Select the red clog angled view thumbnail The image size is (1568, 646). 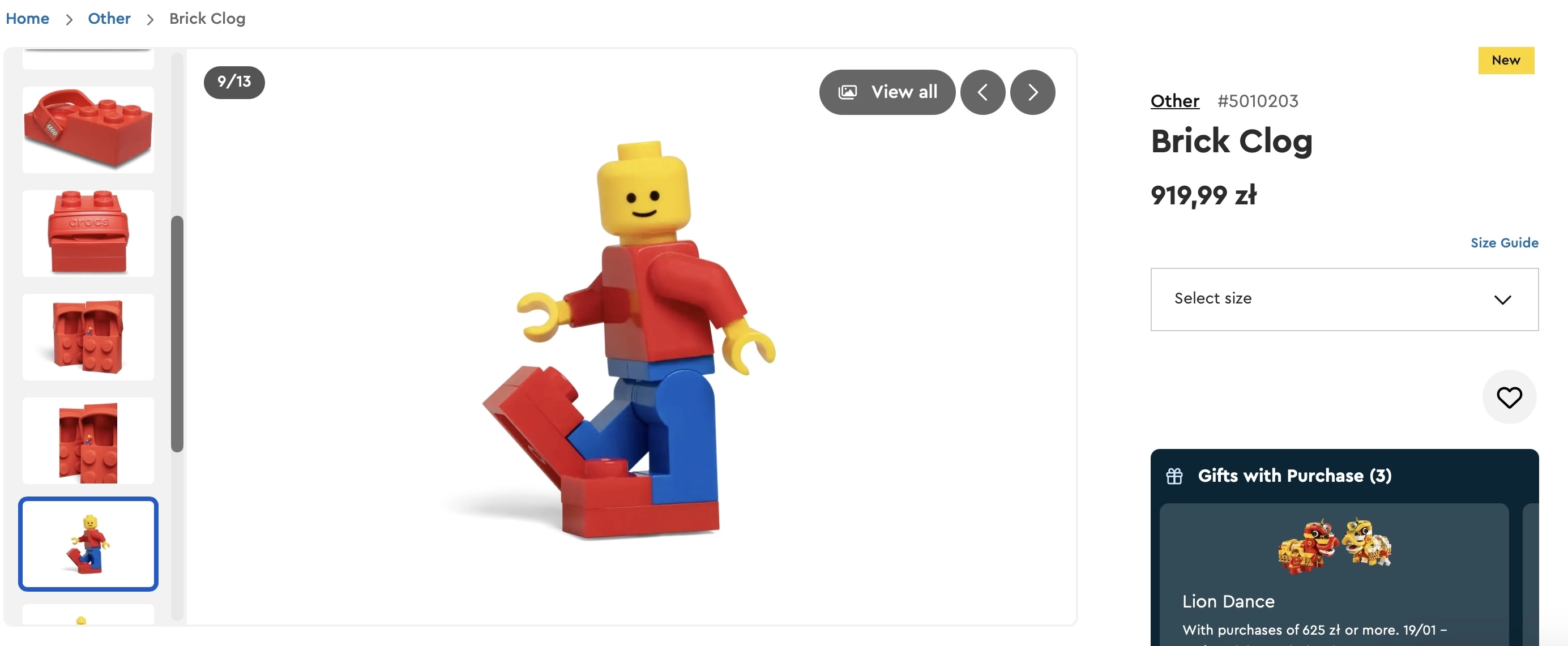[x=88, y=130]
